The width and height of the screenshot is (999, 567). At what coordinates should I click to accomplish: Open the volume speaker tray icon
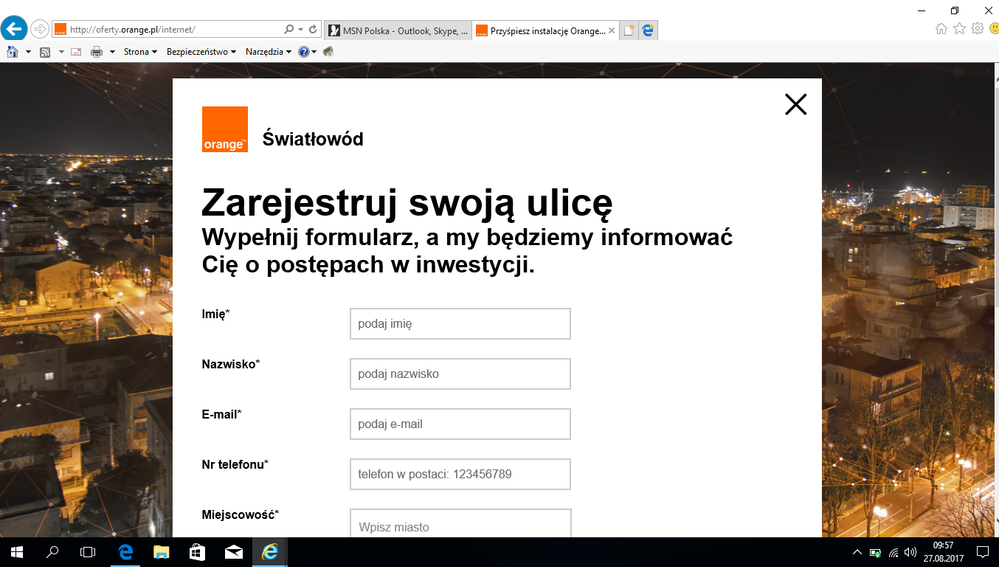click(x=910, y=552)
